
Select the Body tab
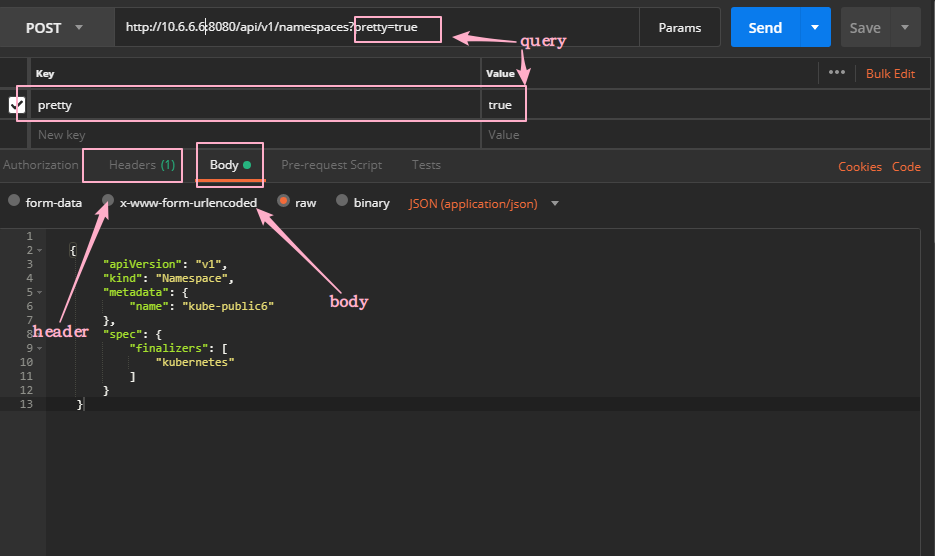(230, 165)
